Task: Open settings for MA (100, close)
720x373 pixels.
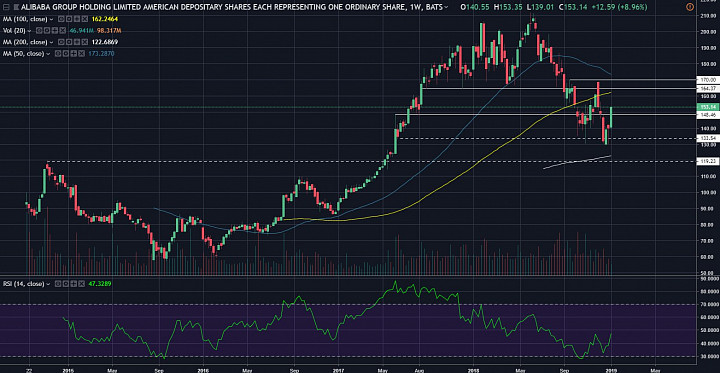Action: (69, 19)
